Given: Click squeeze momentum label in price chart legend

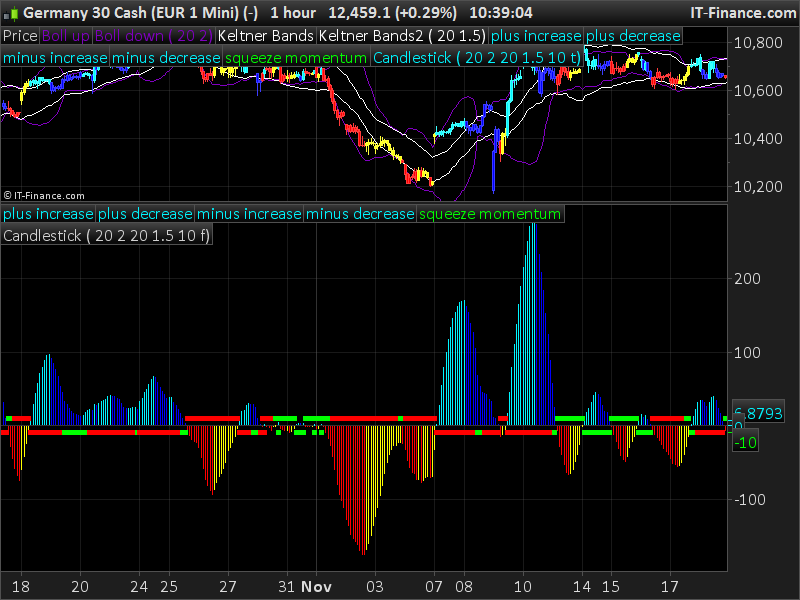Looking at the screenshot, I should coord(296,58).
